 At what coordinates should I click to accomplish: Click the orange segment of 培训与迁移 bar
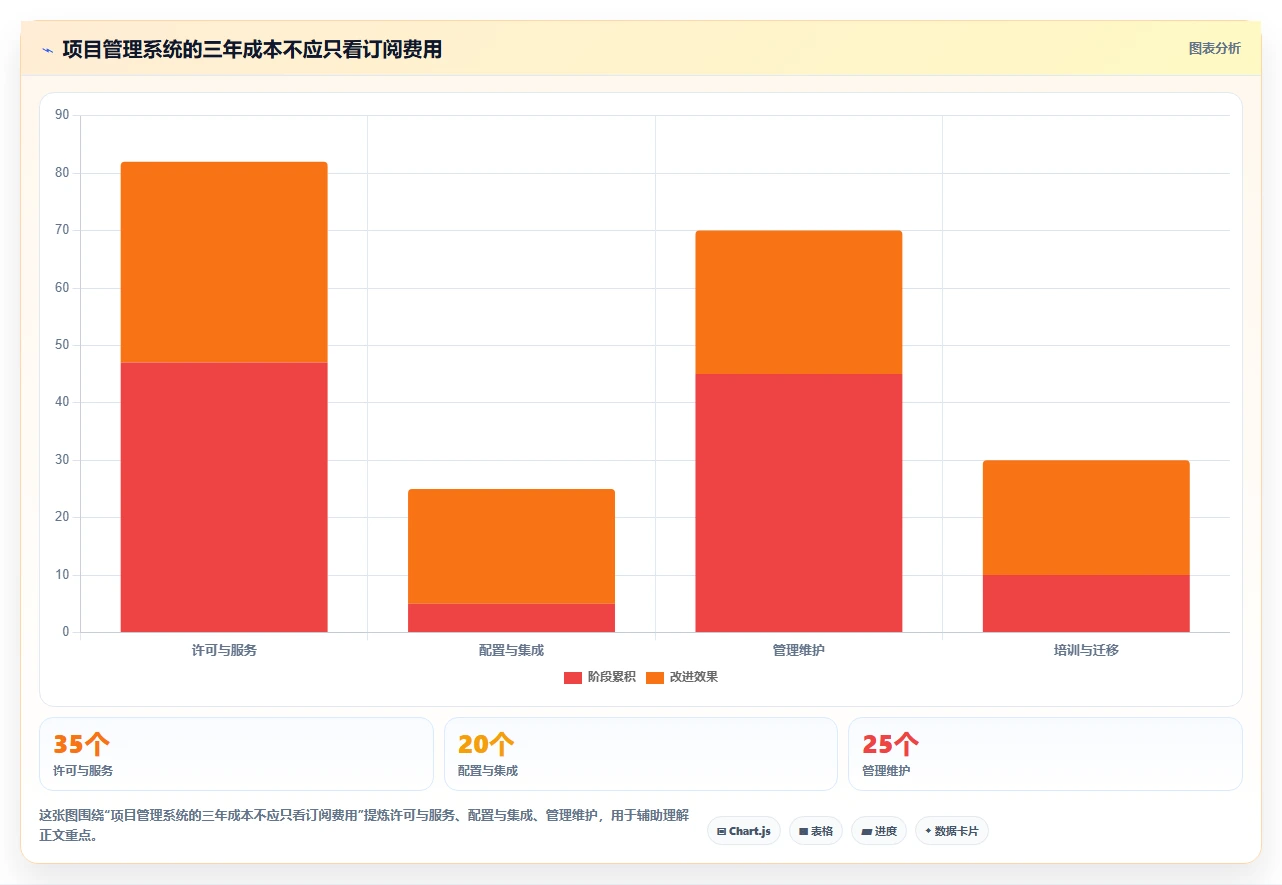click(x=1086, y=517)
